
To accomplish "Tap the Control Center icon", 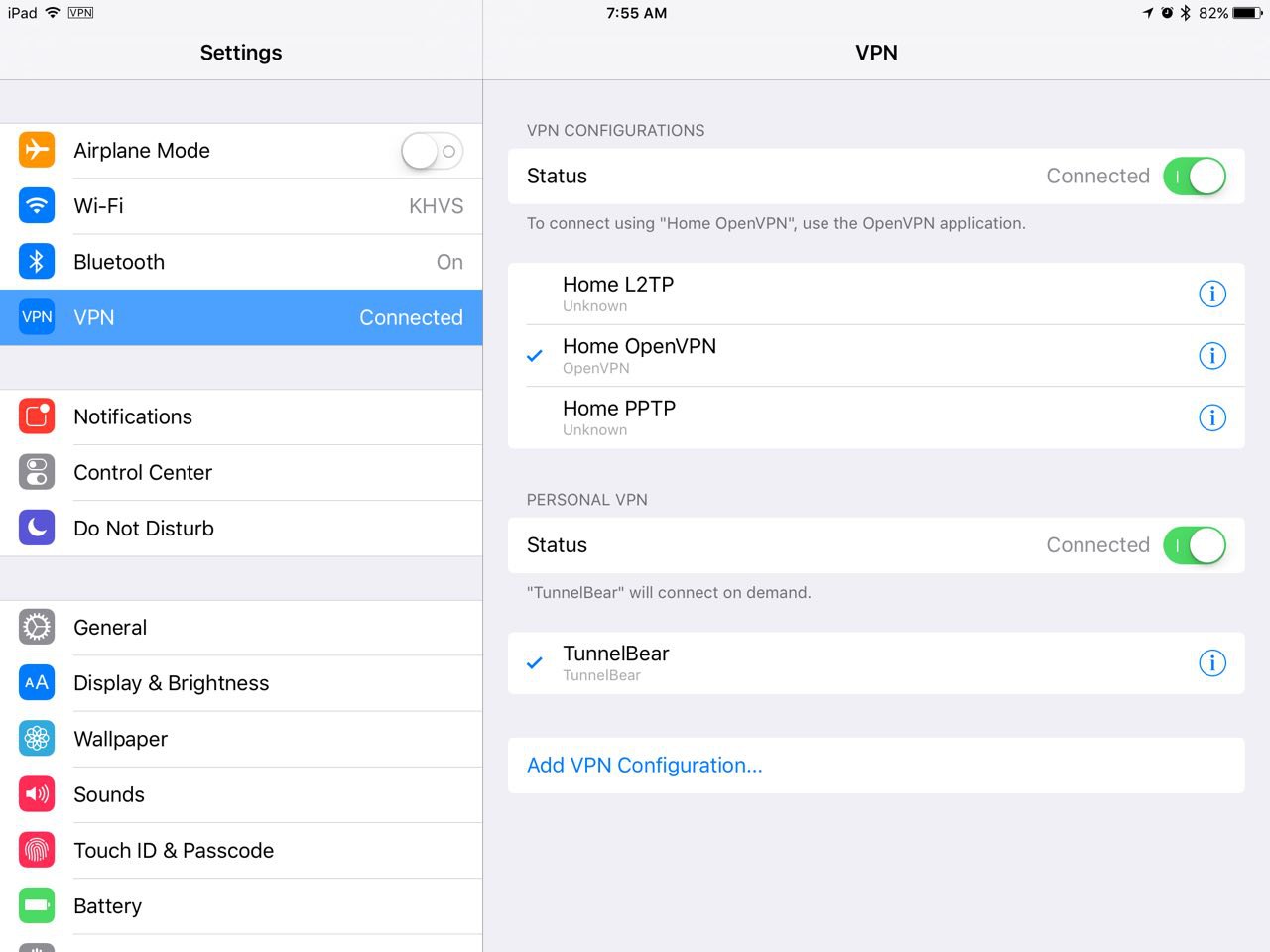I will [x=37, y=472].
